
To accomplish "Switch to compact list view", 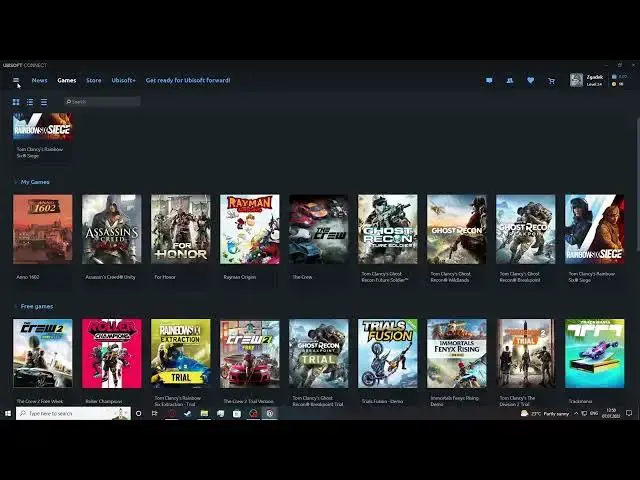I will (44, 102).
